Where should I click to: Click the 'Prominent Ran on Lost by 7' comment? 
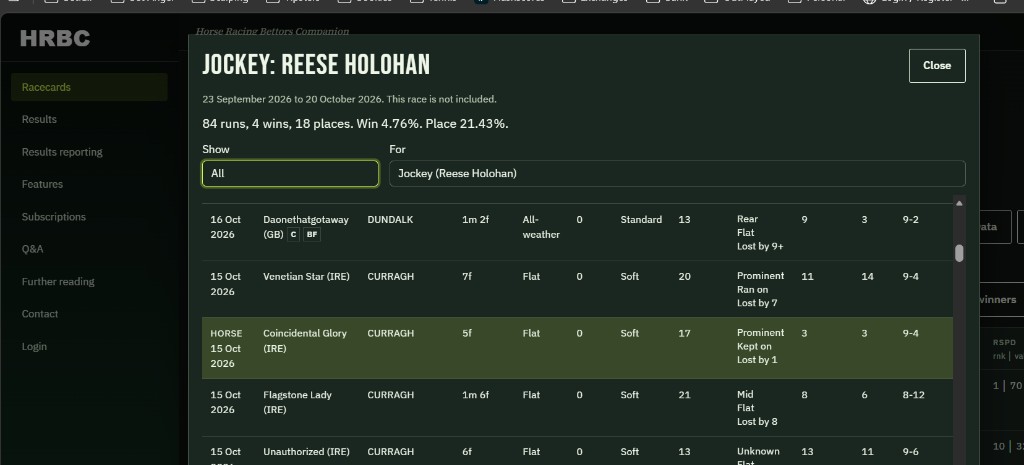(760, 289)
